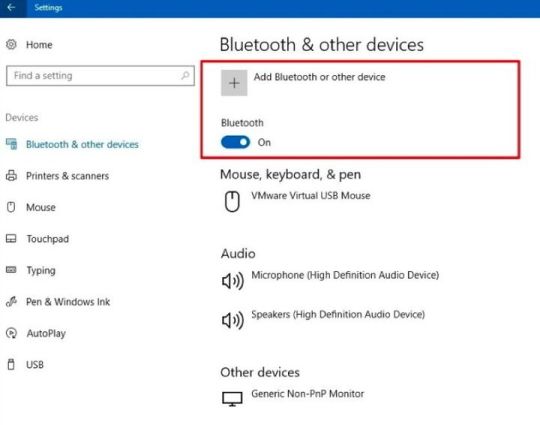Click the printer icon beside Printers & scanners
The height and width of the screenshot is (425, 540).
[x=11, y=176]
